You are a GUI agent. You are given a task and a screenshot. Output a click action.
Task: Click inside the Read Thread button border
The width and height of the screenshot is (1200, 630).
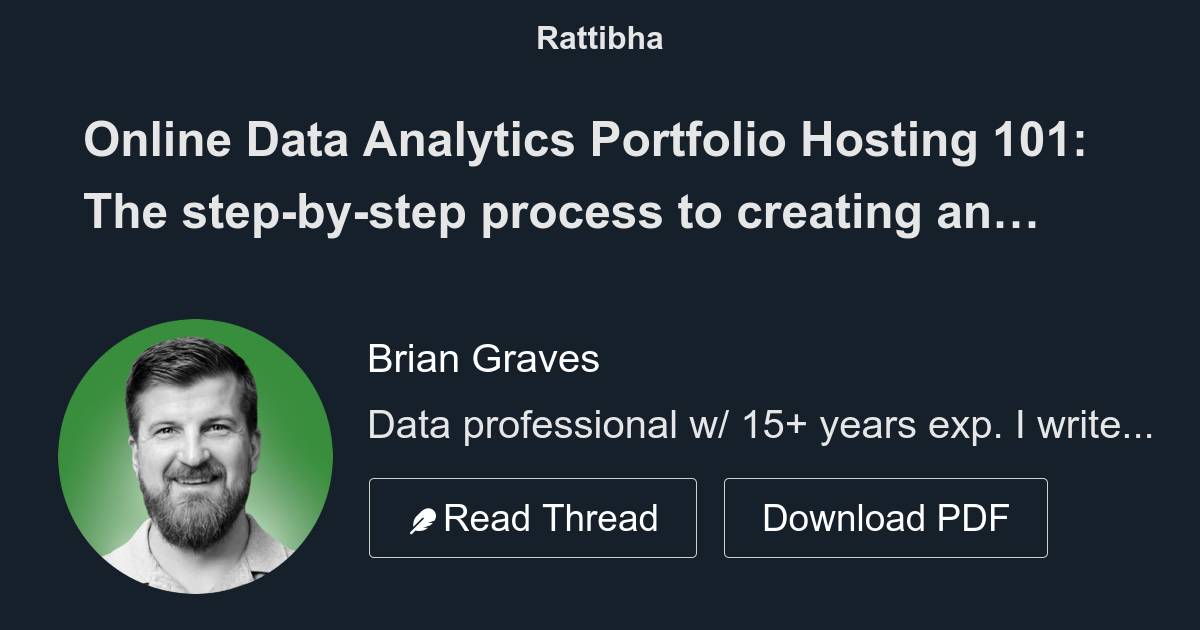533,517
